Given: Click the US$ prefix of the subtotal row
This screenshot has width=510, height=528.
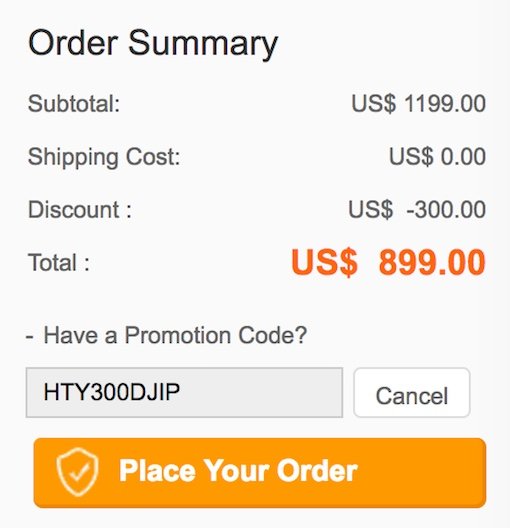Looking at the screenshot, I should (374, 103).
